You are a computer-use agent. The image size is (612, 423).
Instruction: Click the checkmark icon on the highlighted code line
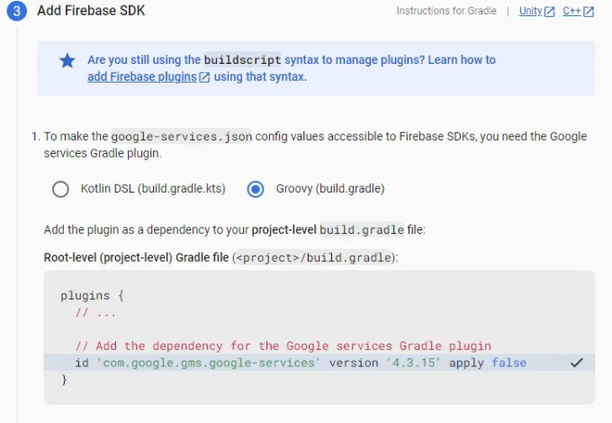pyautogui.click(x=576, y=363)
